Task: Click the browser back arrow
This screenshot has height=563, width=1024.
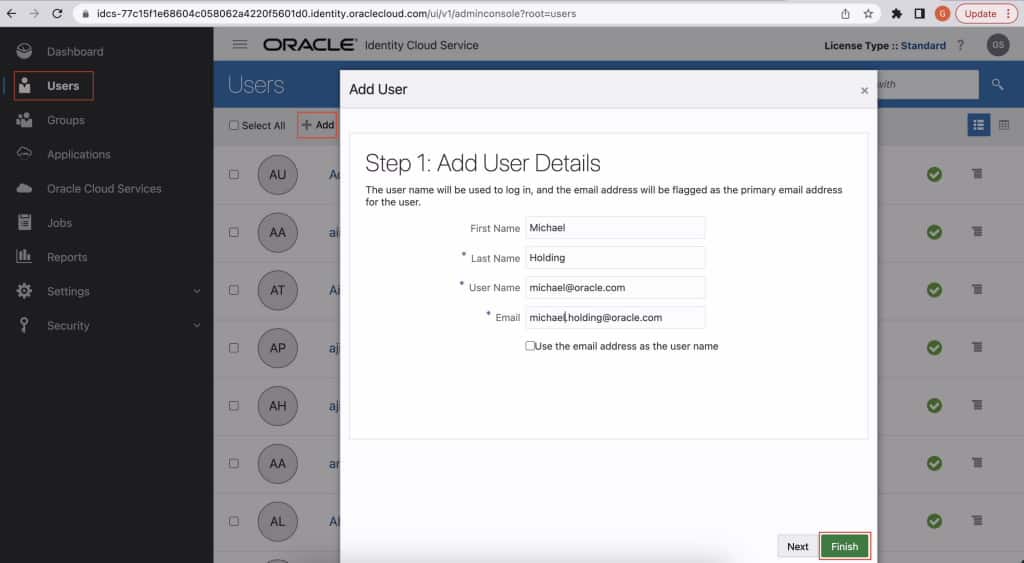Action: tap(11, 13)
